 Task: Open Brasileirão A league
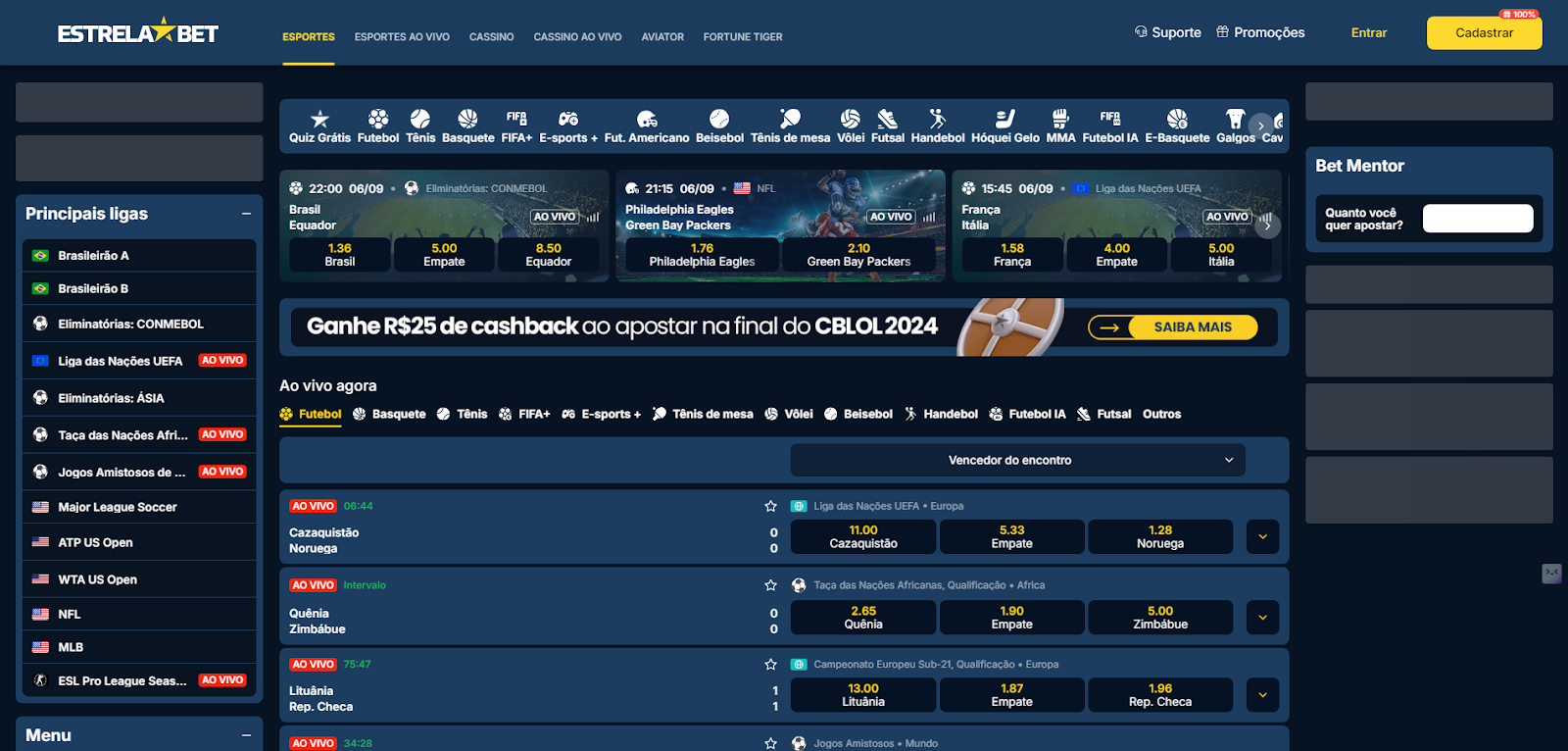coord(139,255)
